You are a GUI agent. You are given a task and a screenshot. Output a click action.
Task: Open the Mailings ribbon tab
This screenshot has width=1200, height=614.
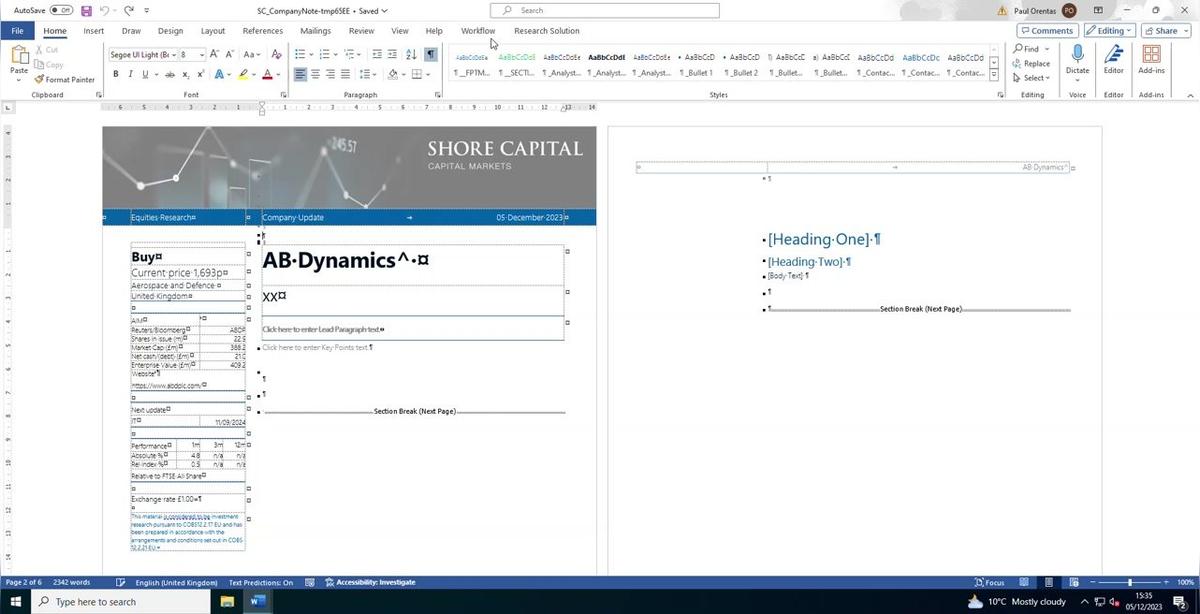315,31
